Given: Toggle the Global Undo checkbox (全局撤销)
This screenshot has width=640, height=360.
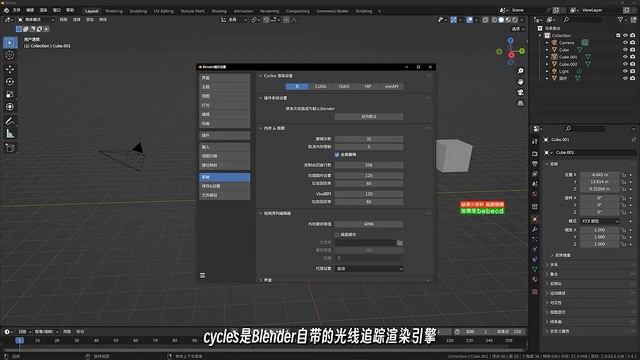Looking at the screenshot, I should [337, 155].
